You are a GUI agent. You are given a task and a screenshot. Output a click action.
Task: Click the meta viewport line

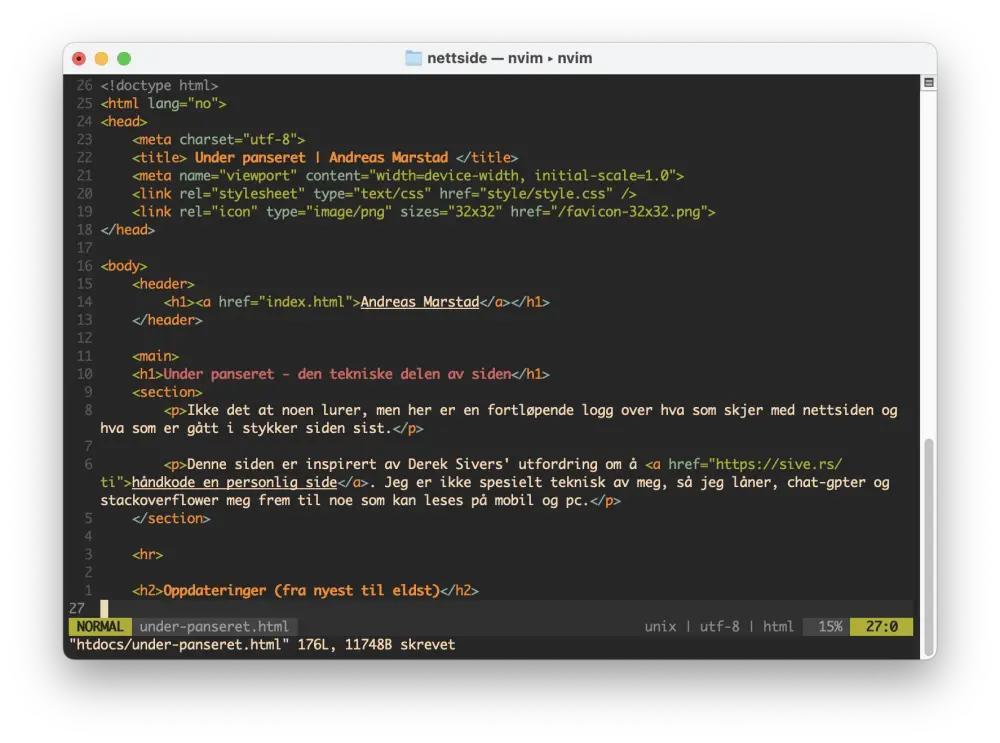pyautogui.click(x=408, y=175)
